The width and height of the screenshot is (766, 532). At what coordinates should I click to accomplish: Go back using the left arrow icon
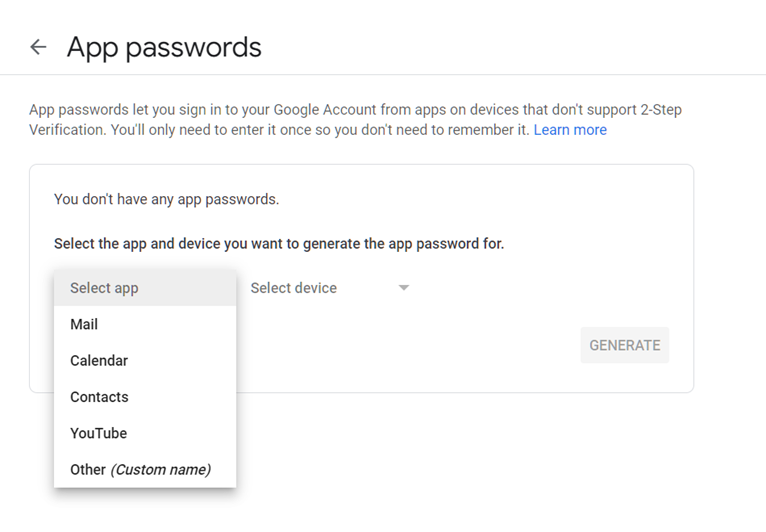point(38,47)
